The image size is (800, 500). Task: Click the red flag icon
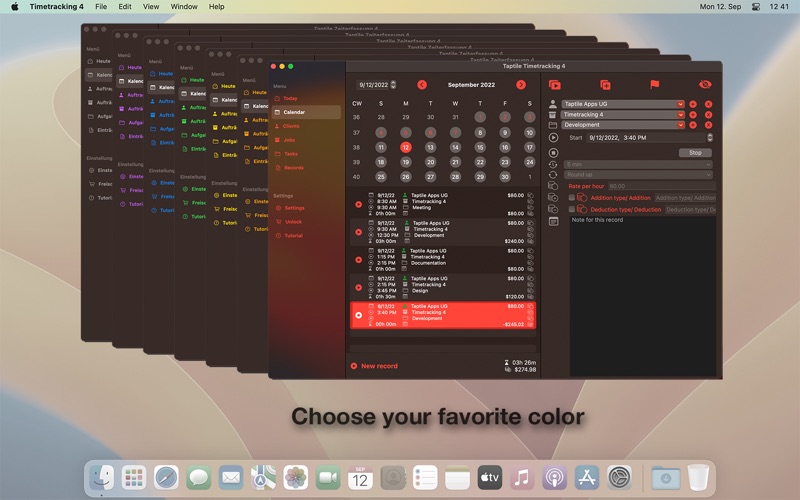point(655,84)
